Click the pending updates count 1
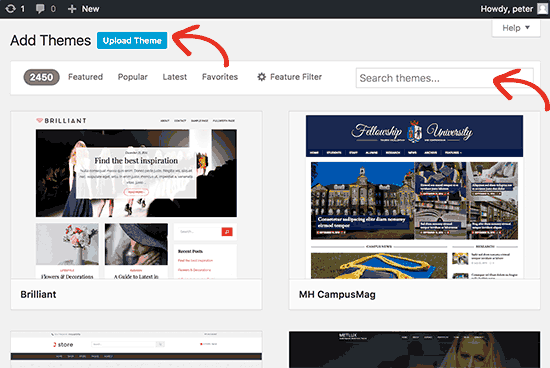The image size is (550, 368). tap(22, 9)
